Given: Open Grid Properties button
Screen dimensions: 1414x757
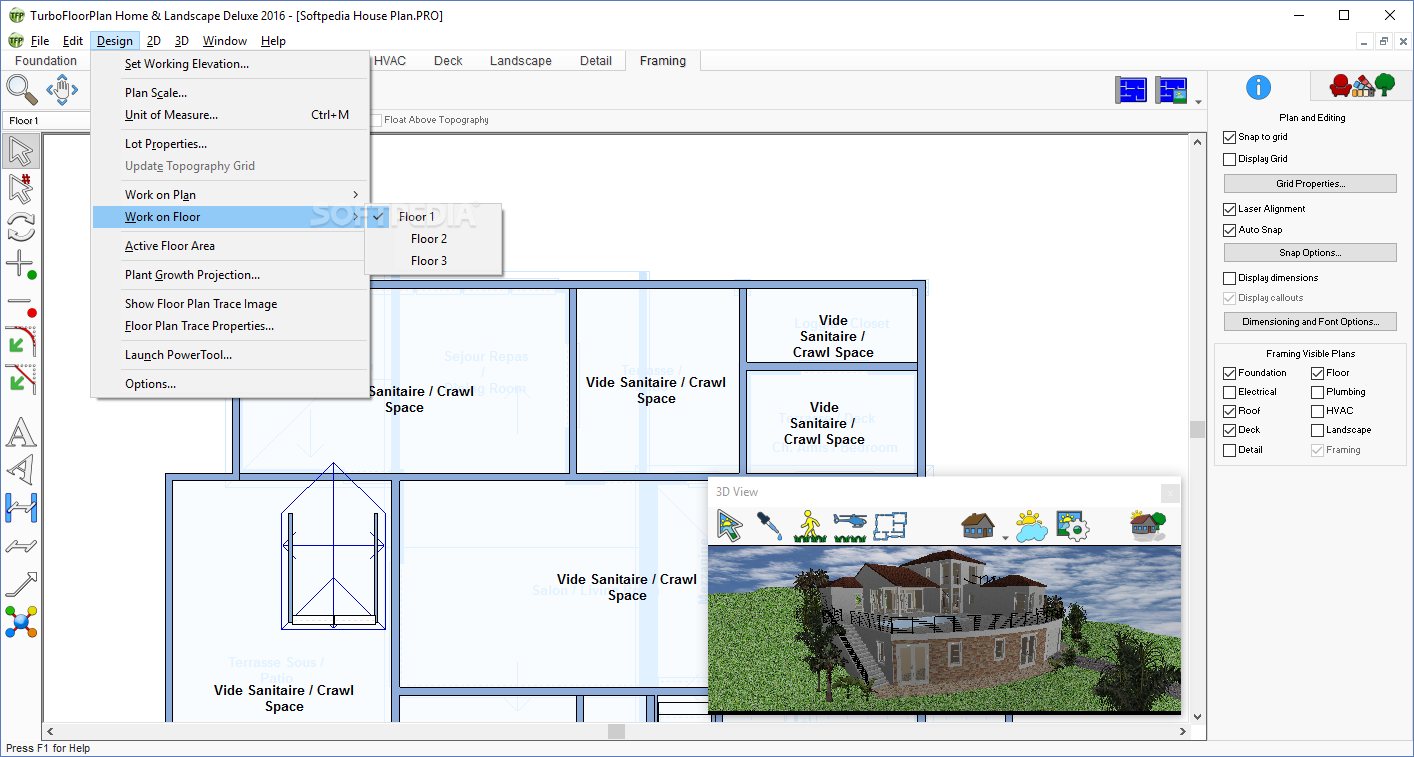Looking at the screenshot, I should tap(1310, 184).
